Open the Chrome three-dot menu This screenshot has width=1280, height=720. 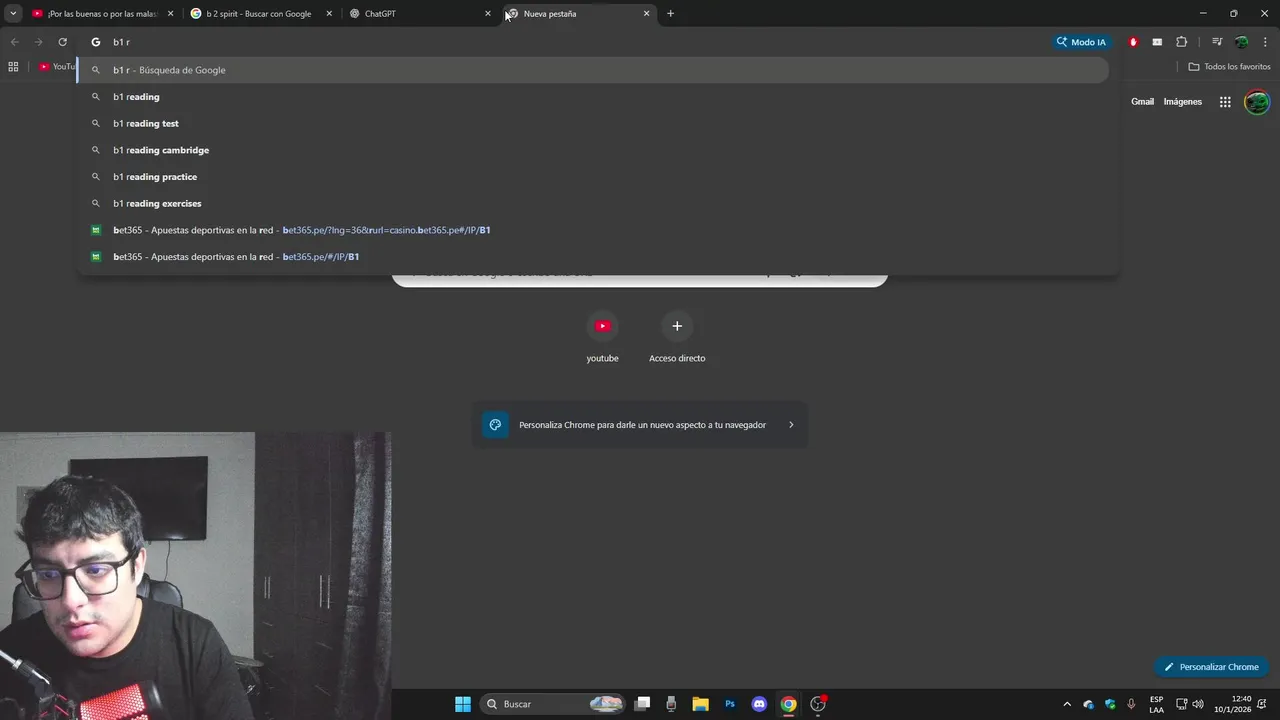(1265, 42)
